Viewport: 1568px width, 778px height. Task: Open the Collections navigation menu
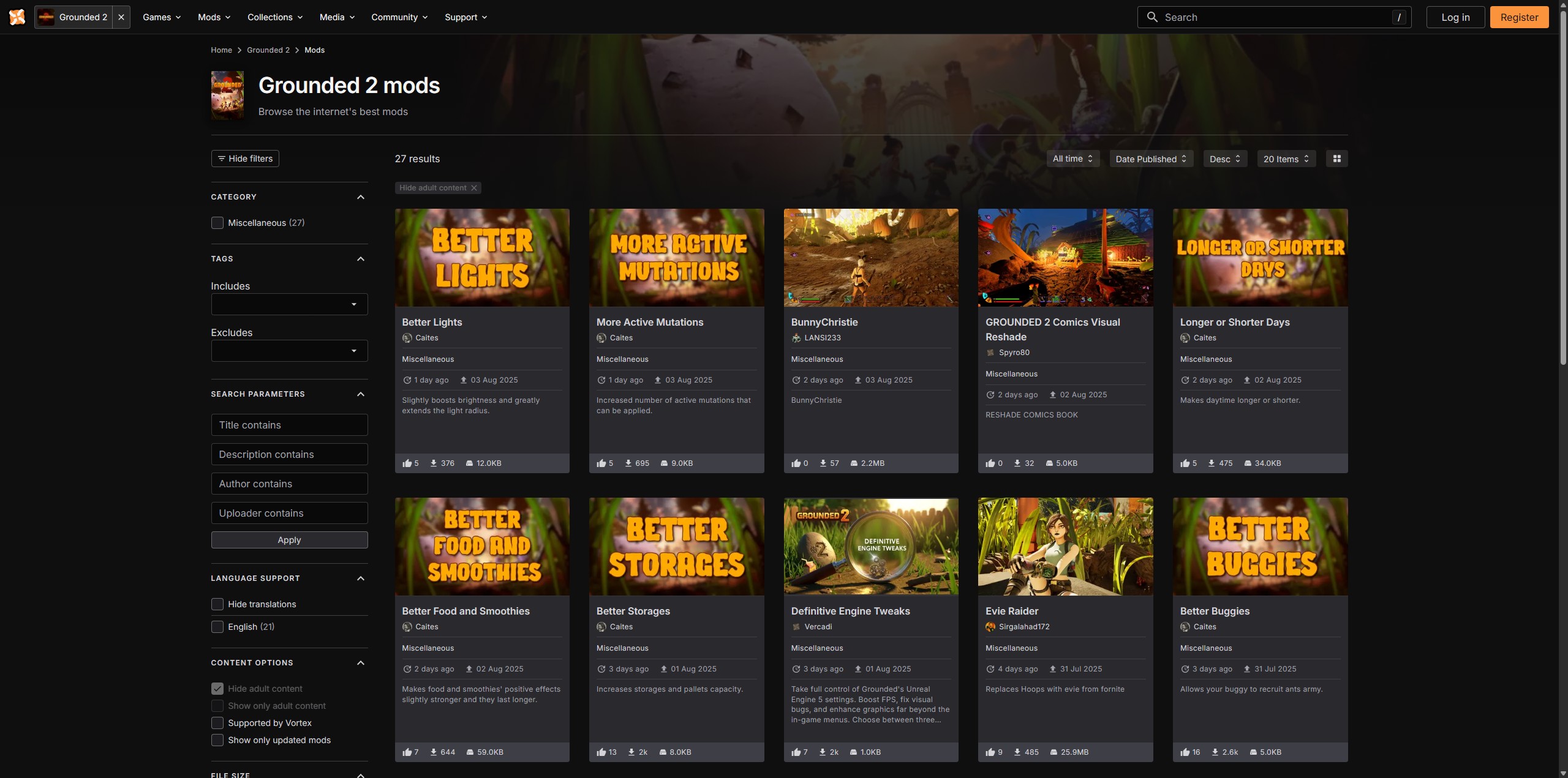tap(275, 17)
